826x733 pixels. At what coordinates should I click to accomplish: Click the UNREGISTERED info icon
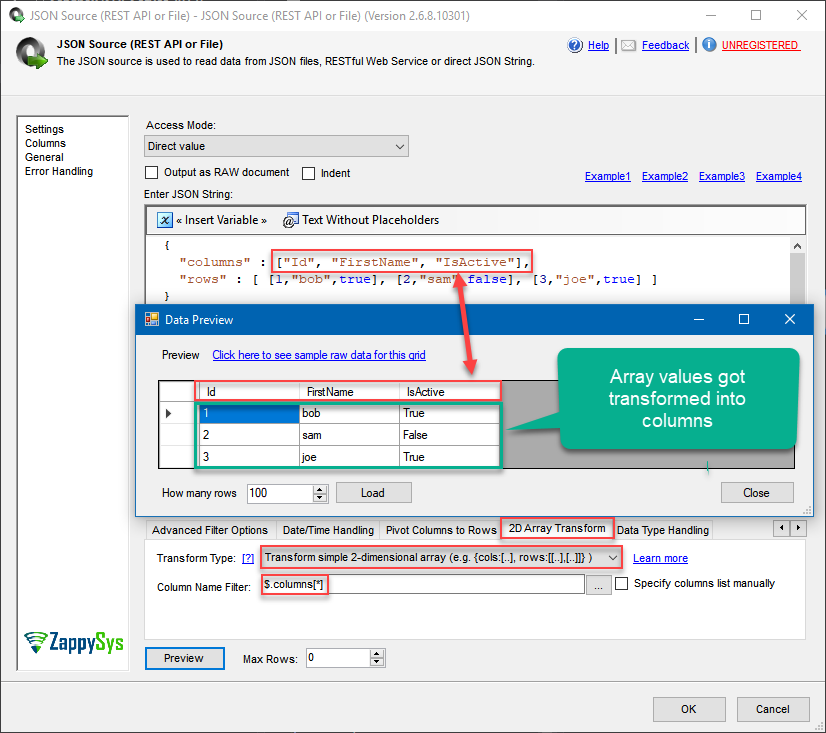point(710,45)
